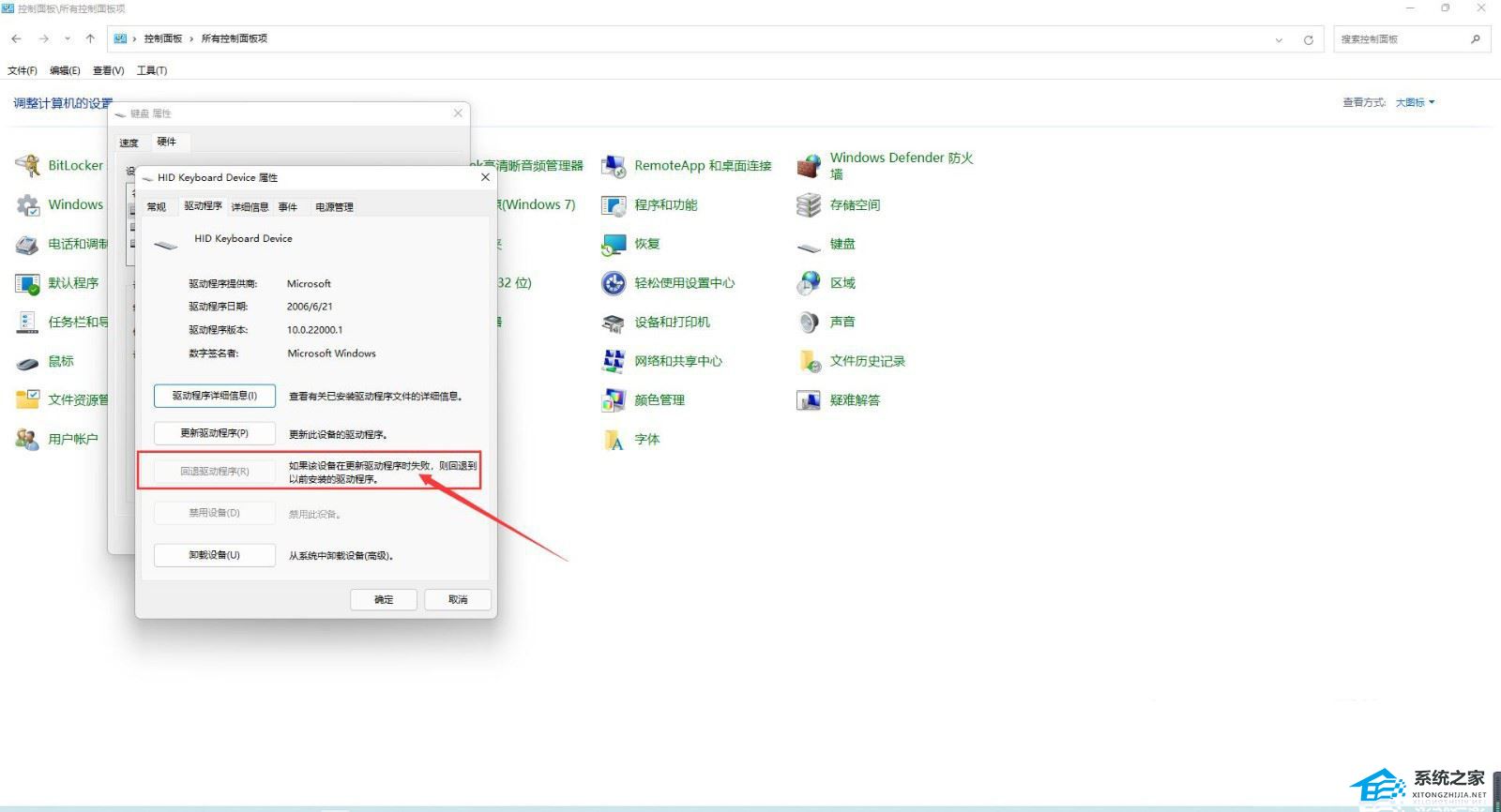The width and height of the screenshot is (1501, 812).
Task: Switch to 速度 tab in 键盘 属性 window
Action: pyautogui.click(x=129, y=143)
